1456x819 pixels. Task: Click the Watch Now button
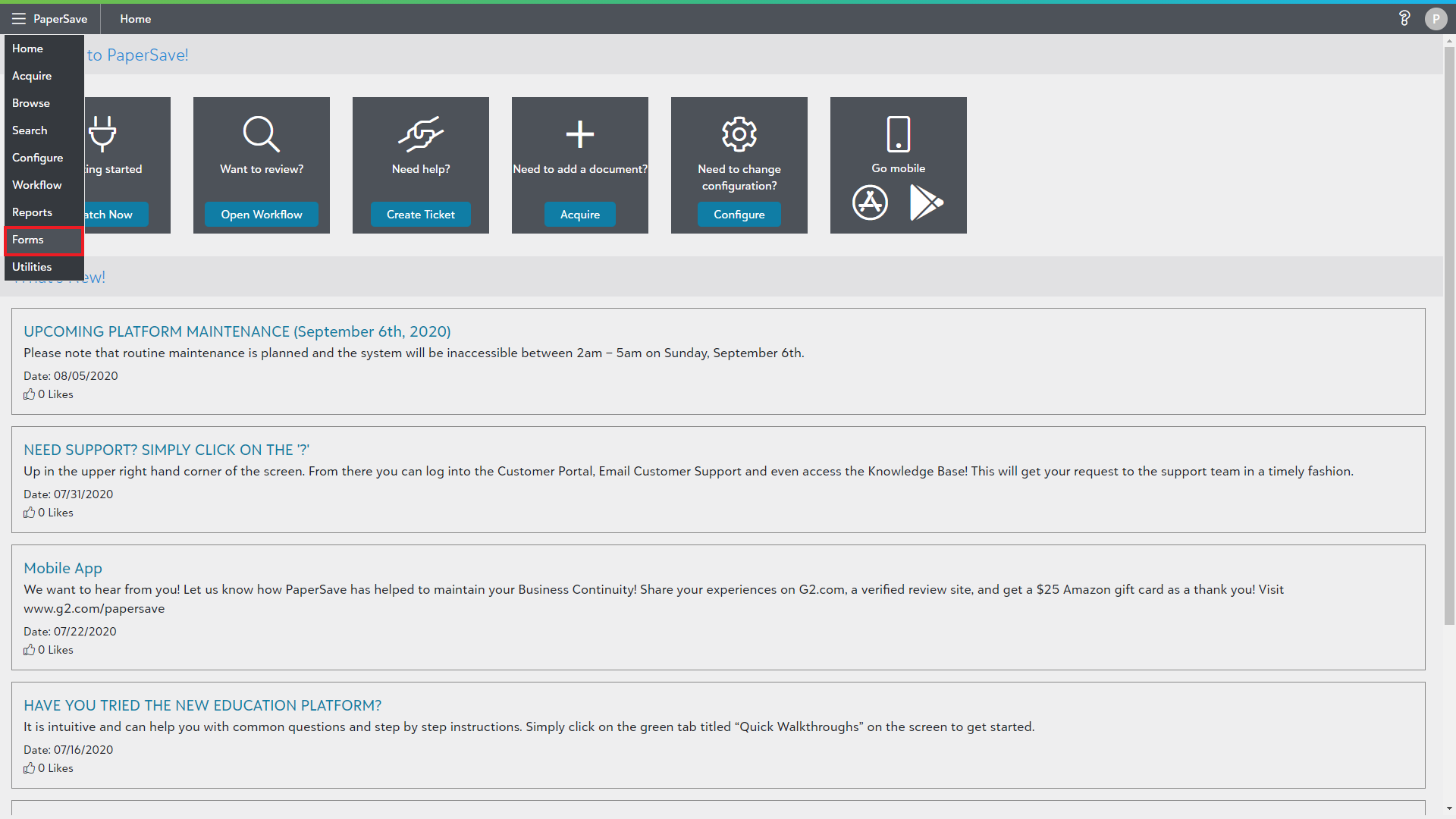coord(115,215)
